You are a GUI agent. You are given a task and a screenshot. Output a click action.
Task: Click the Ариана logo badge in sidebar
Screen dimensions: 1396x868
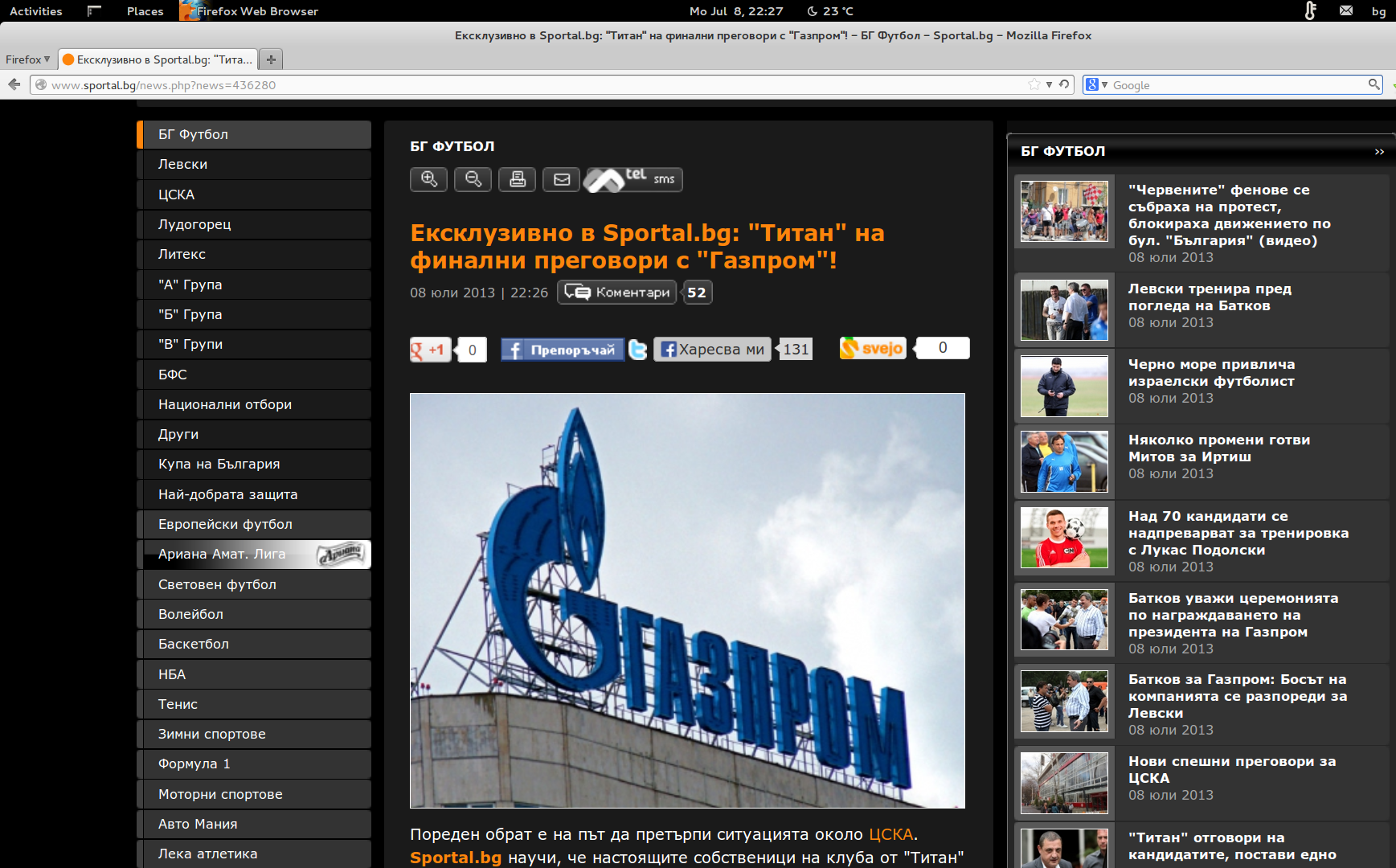coord(343,554)
